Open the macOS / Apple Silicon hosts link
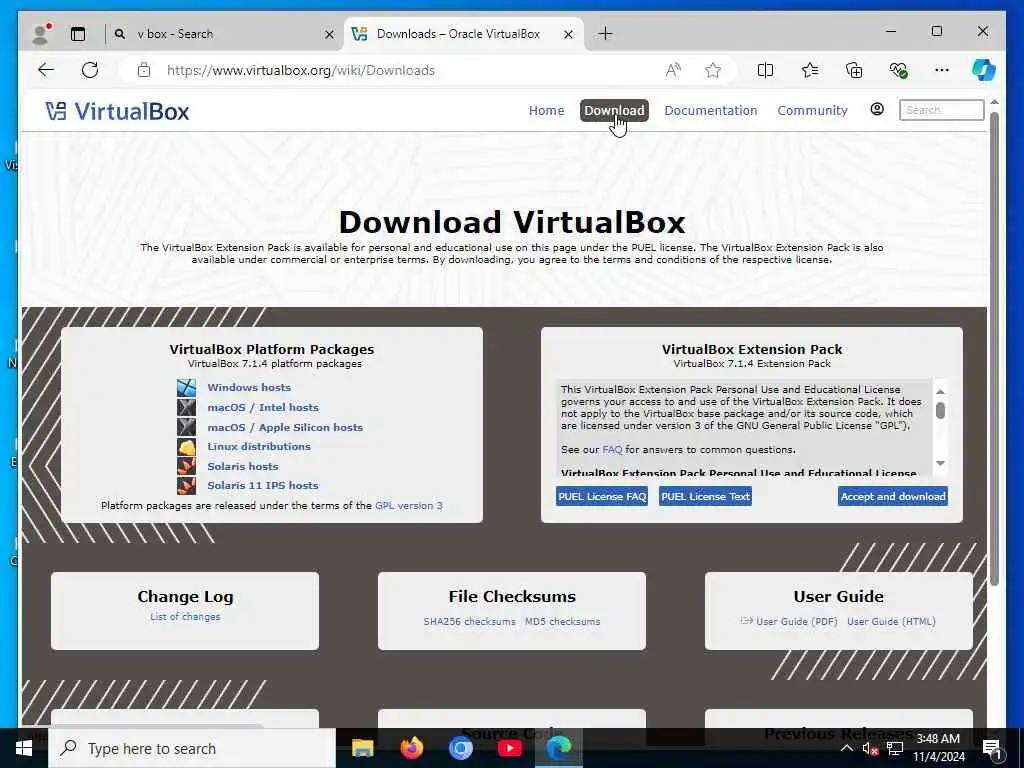 pyautogui.click(x=285, y=427)
